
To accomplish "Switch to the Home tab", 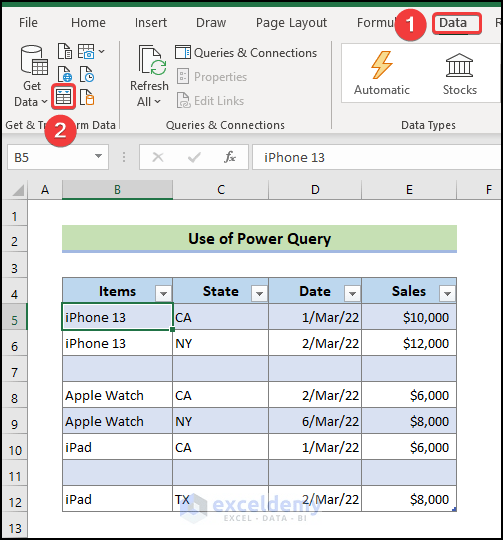I will click(x=88, y=23).
